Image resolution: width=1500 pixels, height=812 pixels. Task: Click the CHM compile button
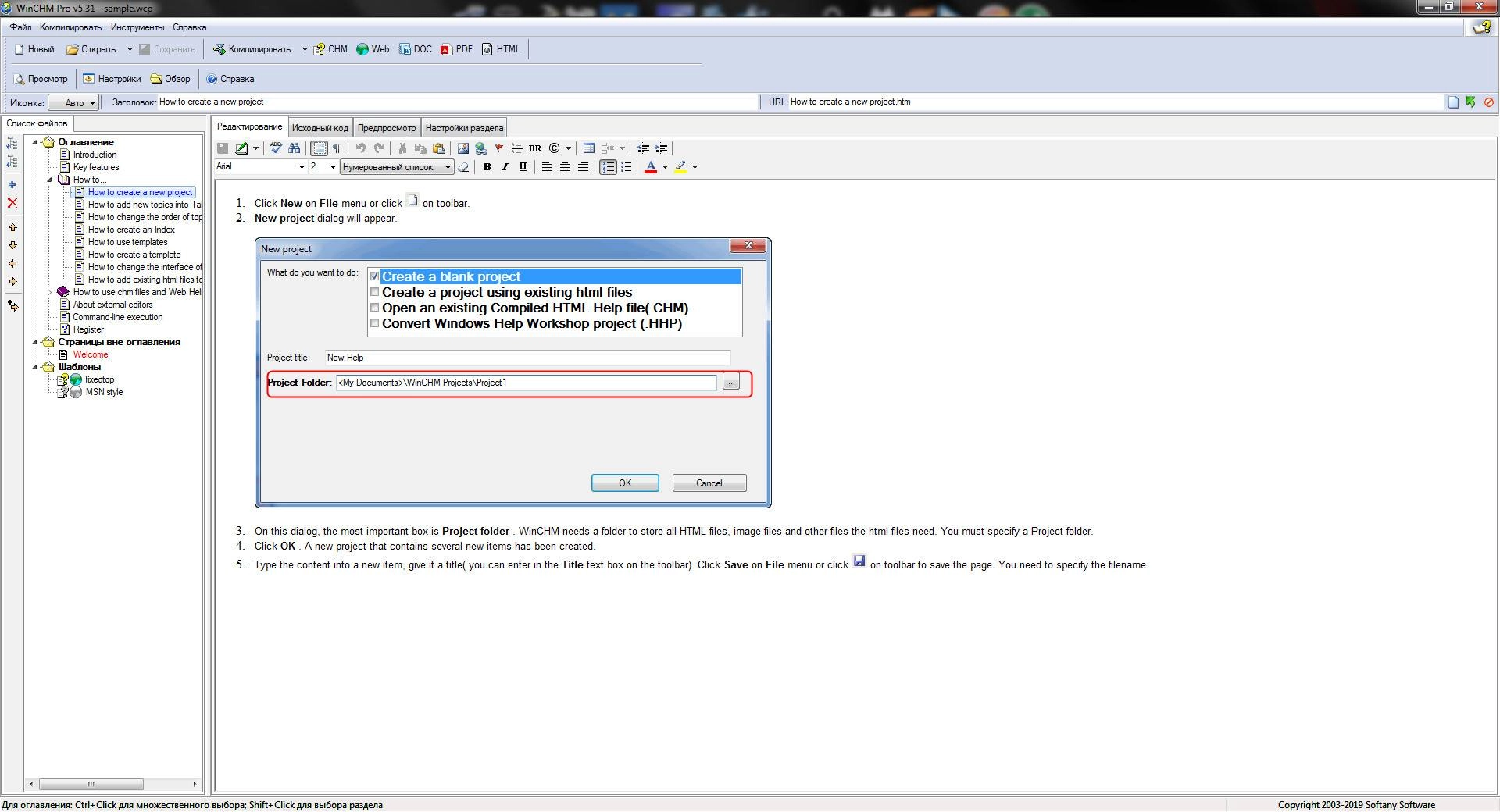330,49
